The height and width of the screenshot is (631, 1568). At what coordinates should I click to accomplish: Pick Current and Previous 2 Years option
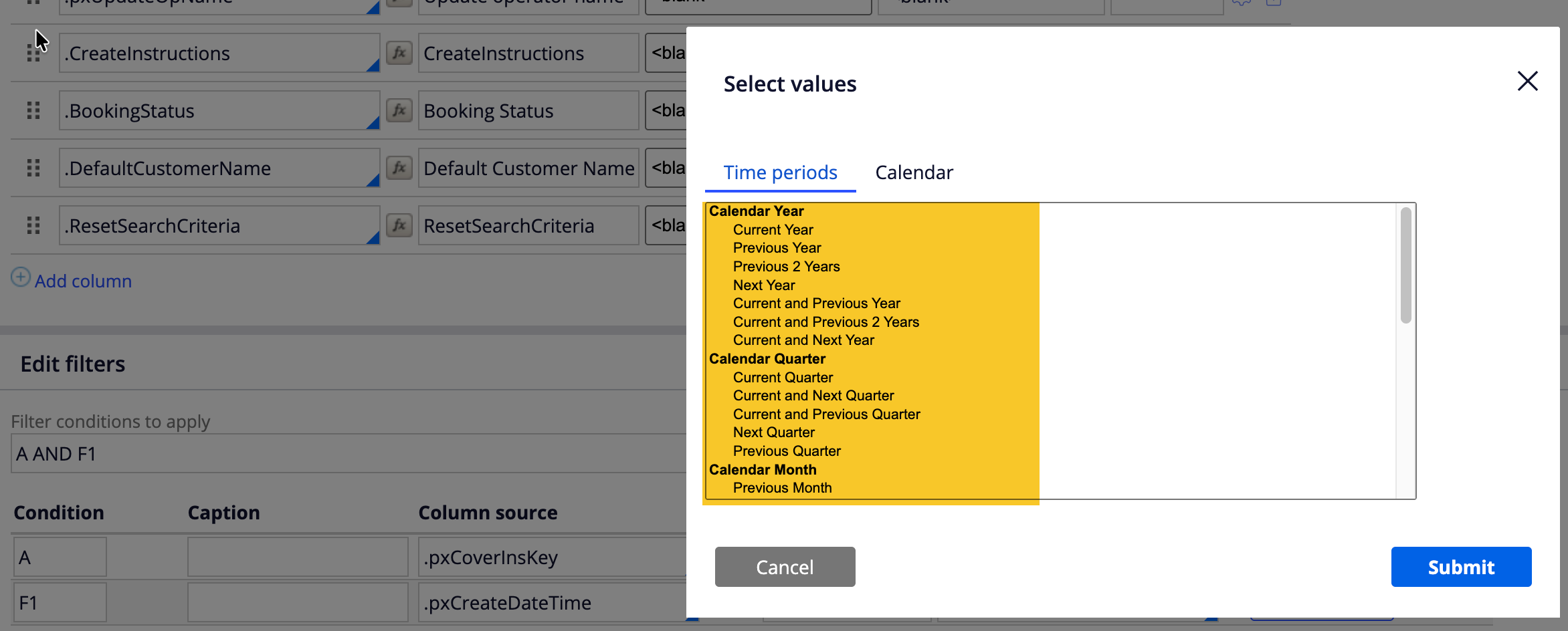click(825, 322)
